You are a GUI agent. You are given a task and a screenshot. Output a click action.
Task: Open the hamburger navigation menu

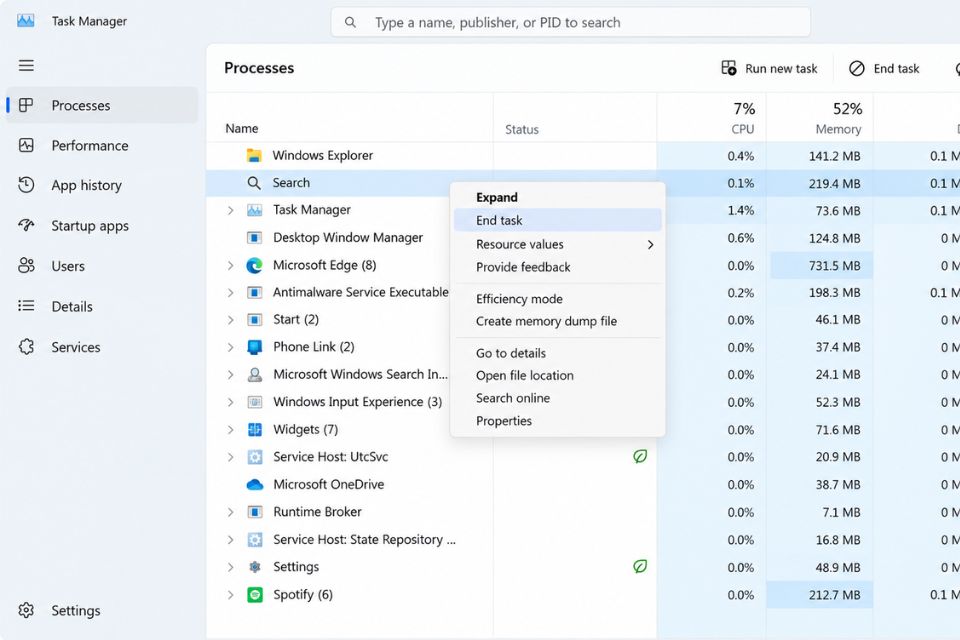[26, 66]
